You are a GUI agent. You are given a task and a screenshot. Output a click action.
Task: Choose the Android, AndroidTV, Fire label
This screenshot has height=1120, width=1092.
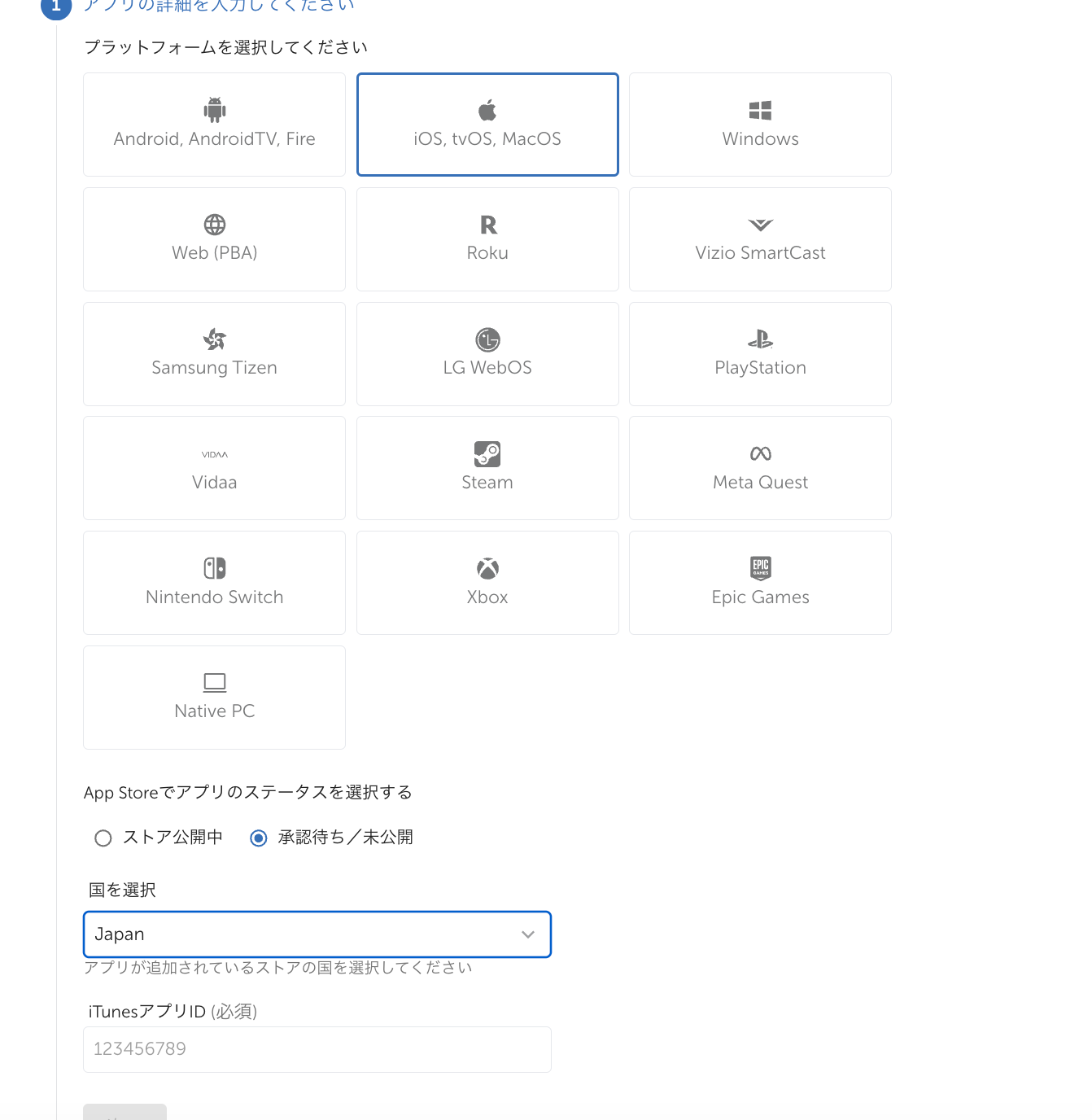point(215,139)
